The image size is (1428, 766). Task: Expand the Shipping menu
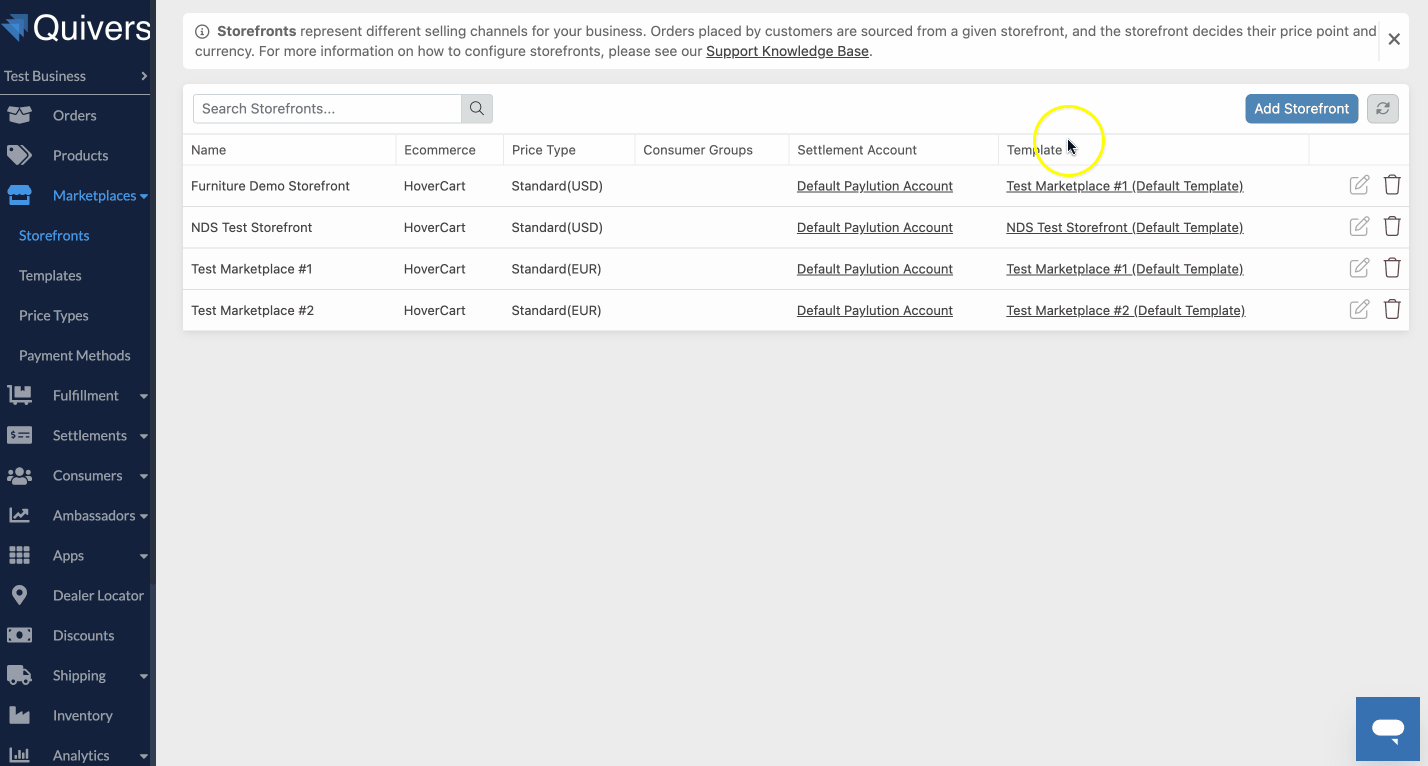click(144, 676)
